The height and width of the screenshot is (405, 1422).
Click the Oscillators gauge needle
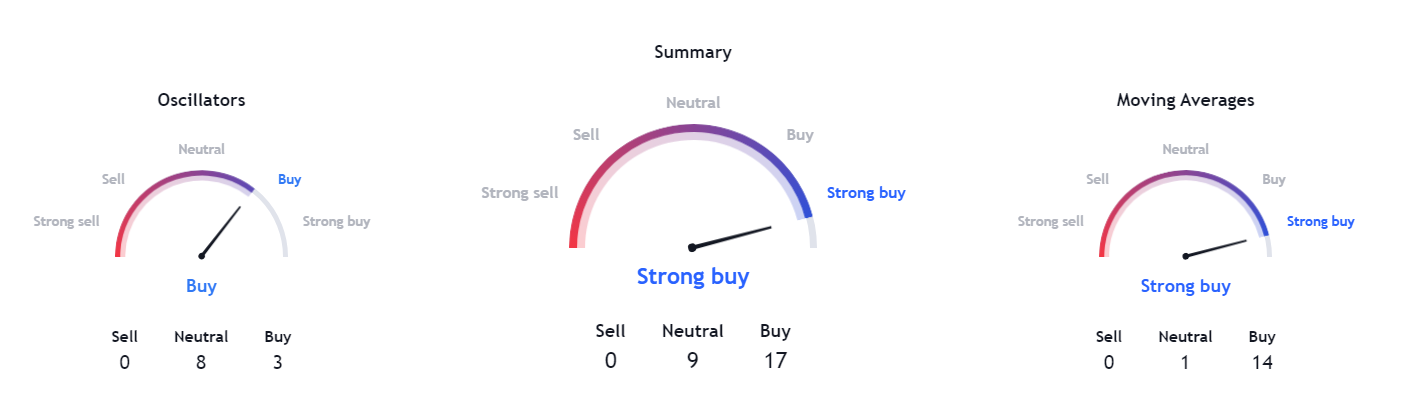(x=222, y=231)
